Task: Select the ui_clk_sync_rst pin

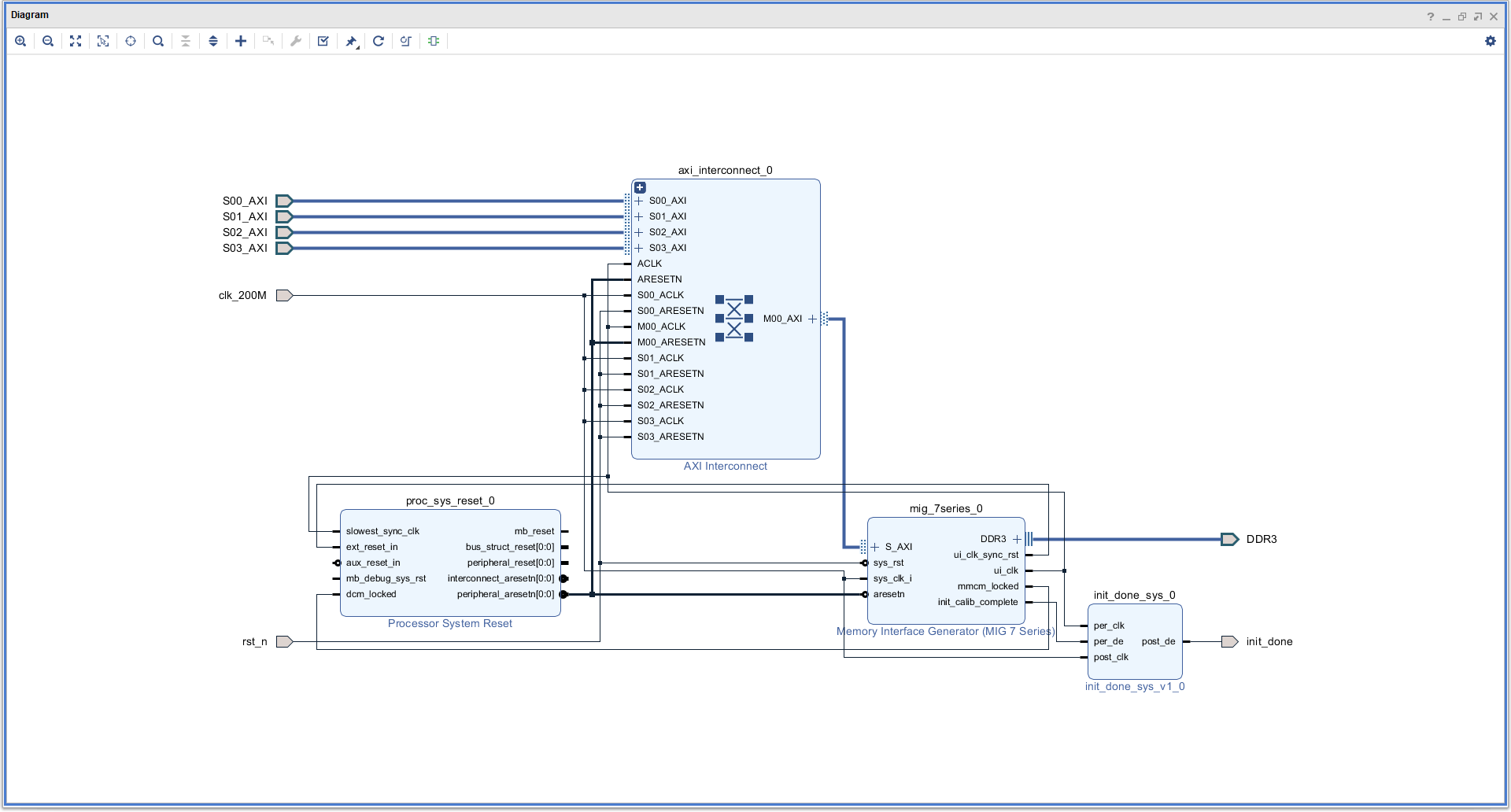Action: [986, 555]
